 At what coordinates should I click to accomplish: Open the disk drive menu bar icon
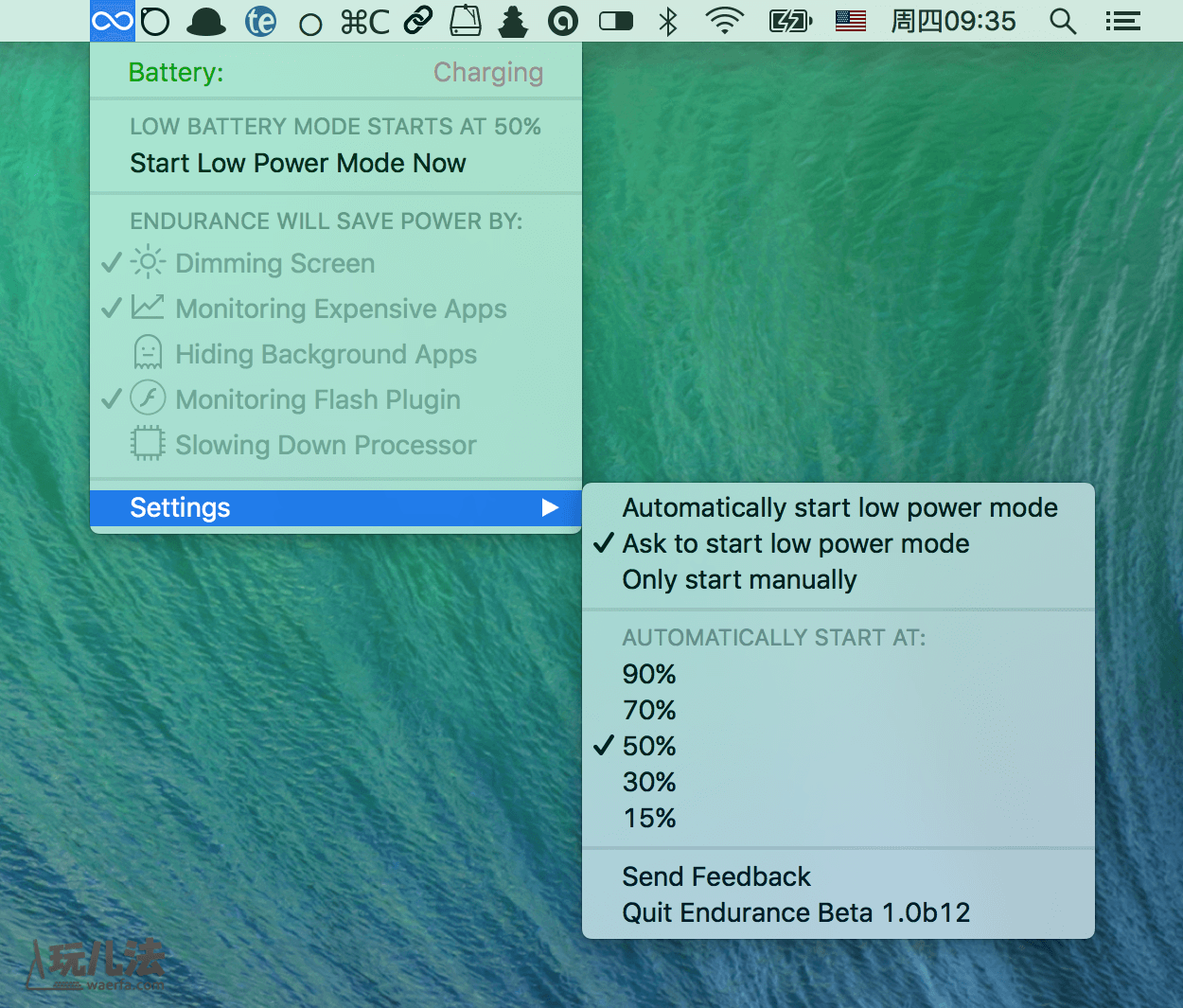point(466,21)
